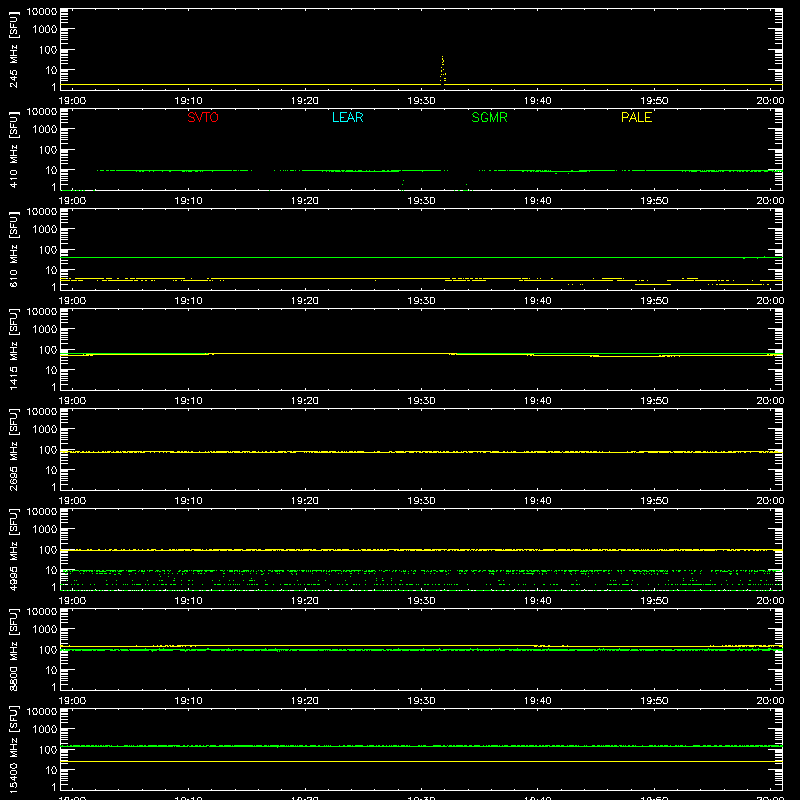This screenshot has width=800, height=800.
Task: Click the green SGMR station label
Action: 489,117
